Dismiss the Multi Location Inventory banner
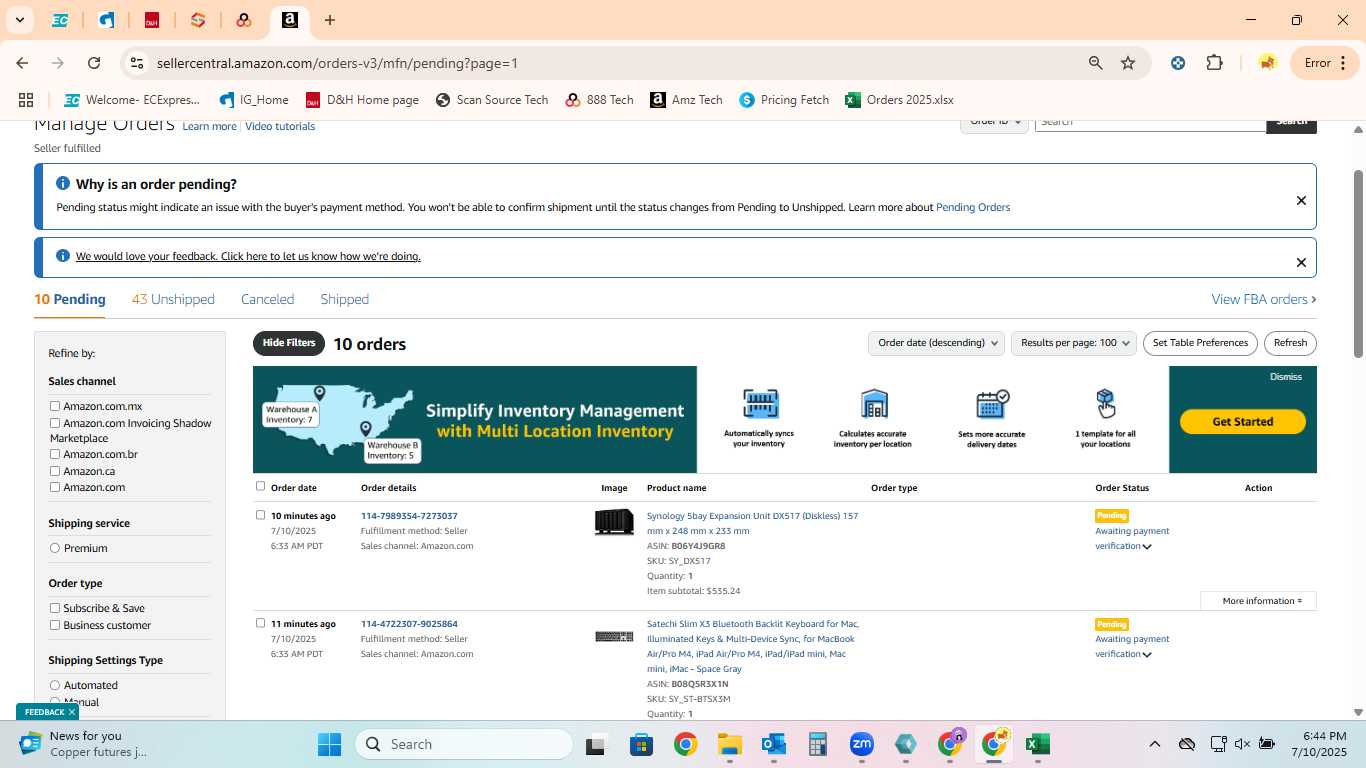 tap(1286, 377)
